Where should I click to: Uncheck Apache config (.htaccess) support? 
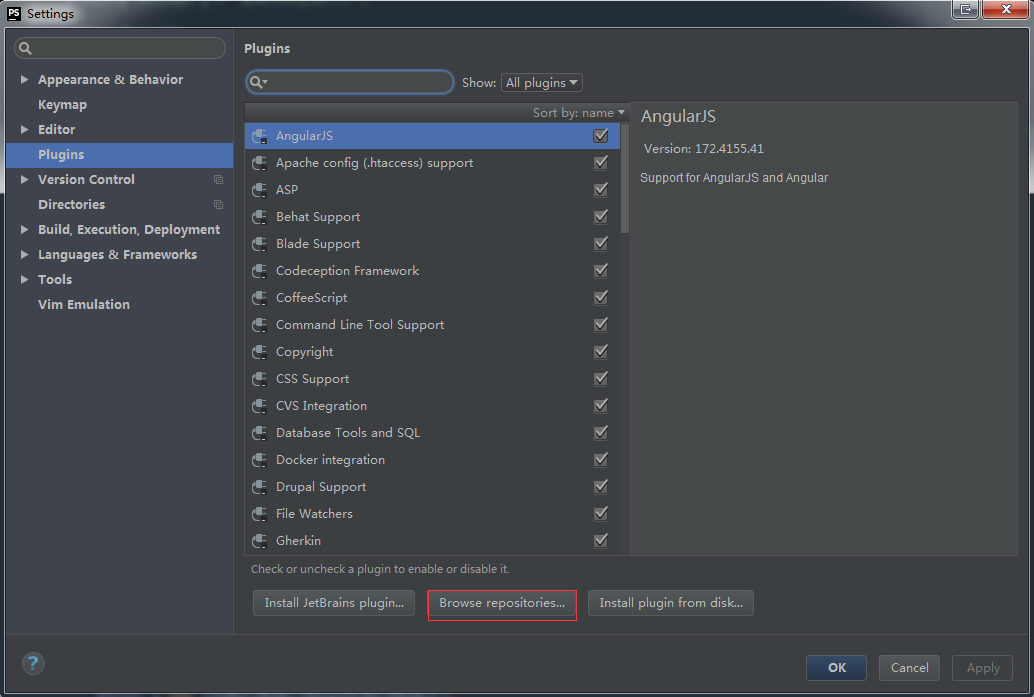click(601, 163)
